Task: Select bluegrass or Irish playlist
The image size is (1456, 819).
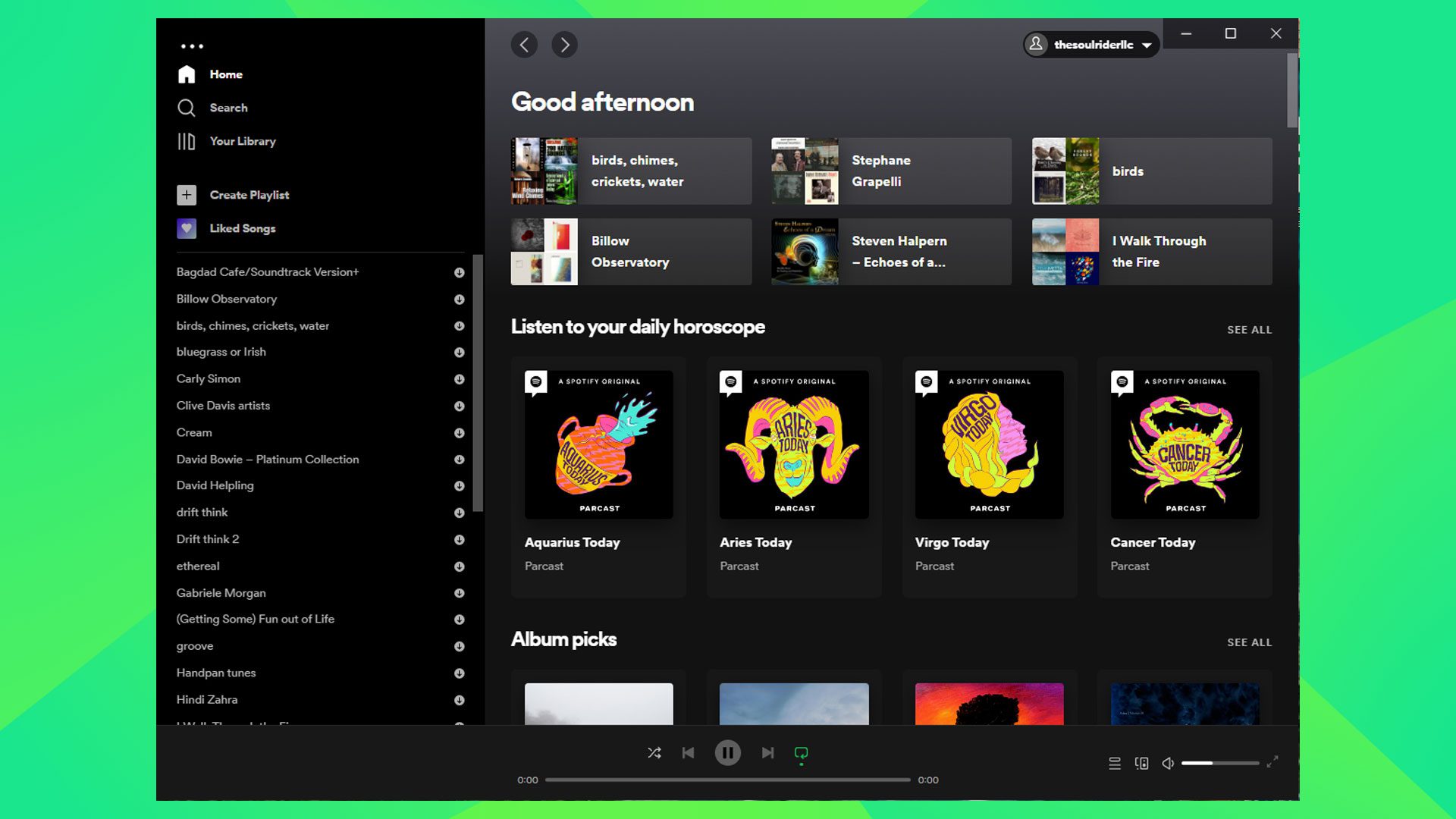Action: pyautogui.click(x=221, y=352)
